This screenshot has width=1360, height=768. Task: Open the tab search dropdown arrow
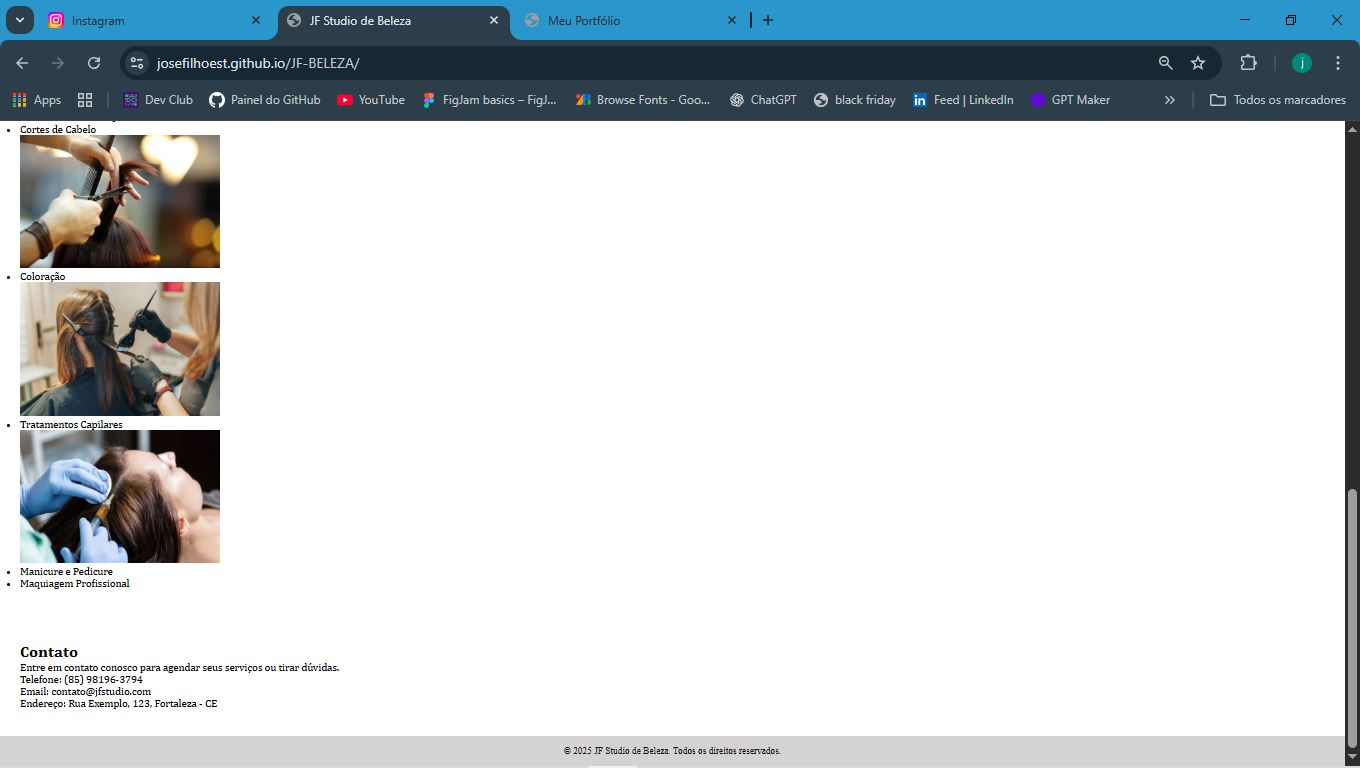point(19,20)
